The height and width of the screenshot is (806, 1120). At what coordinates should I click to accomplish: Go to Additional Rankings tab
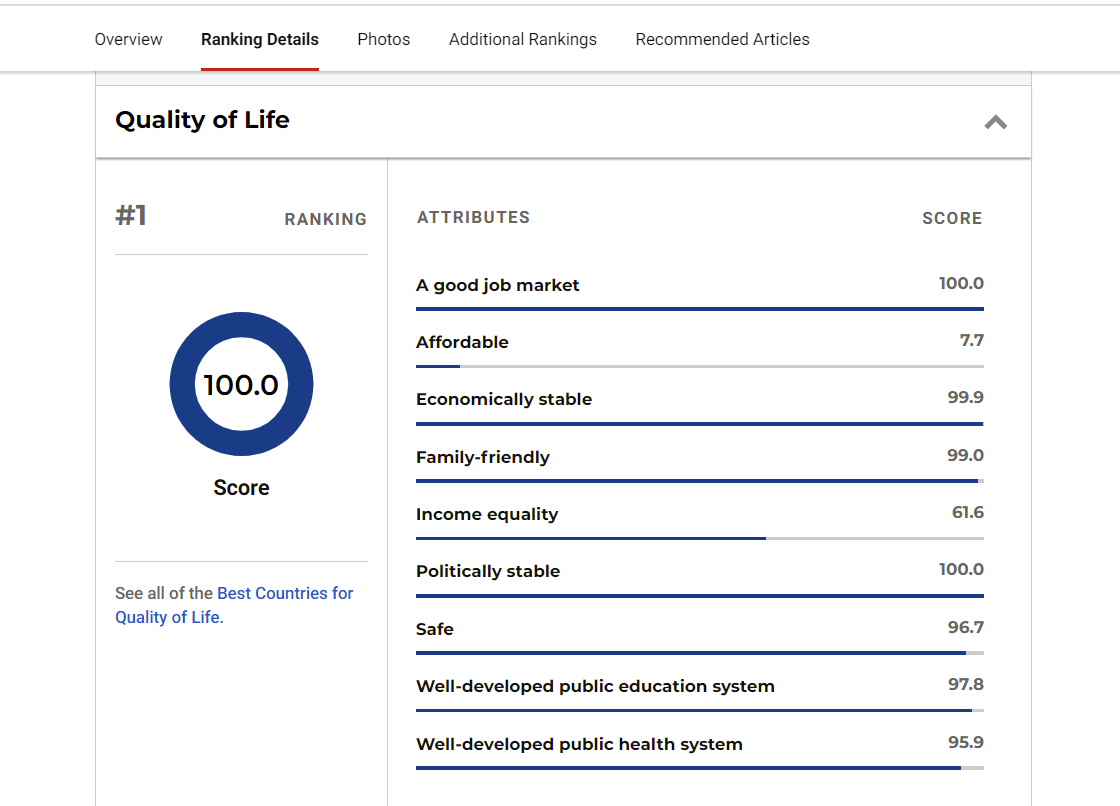(x=523, y=39)
